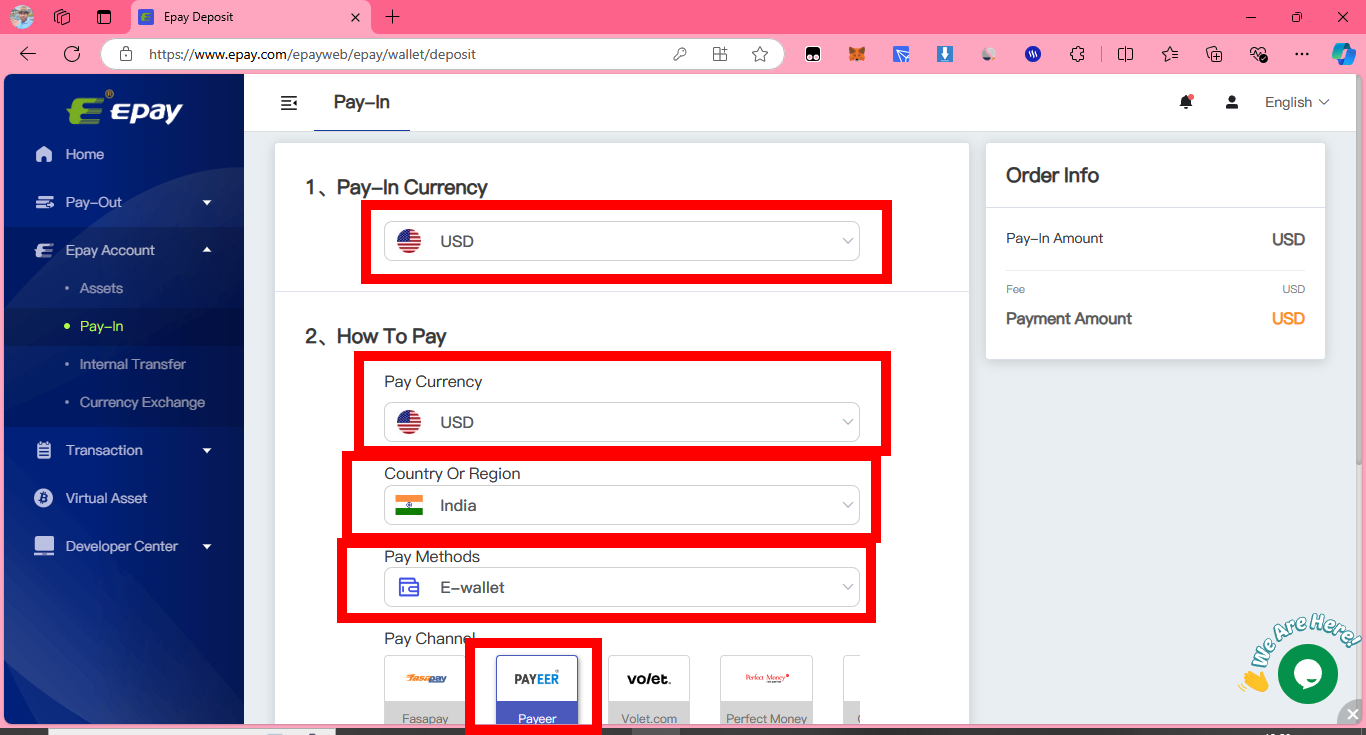Select Pay-In in the sidebar

[x=102, y=326]
